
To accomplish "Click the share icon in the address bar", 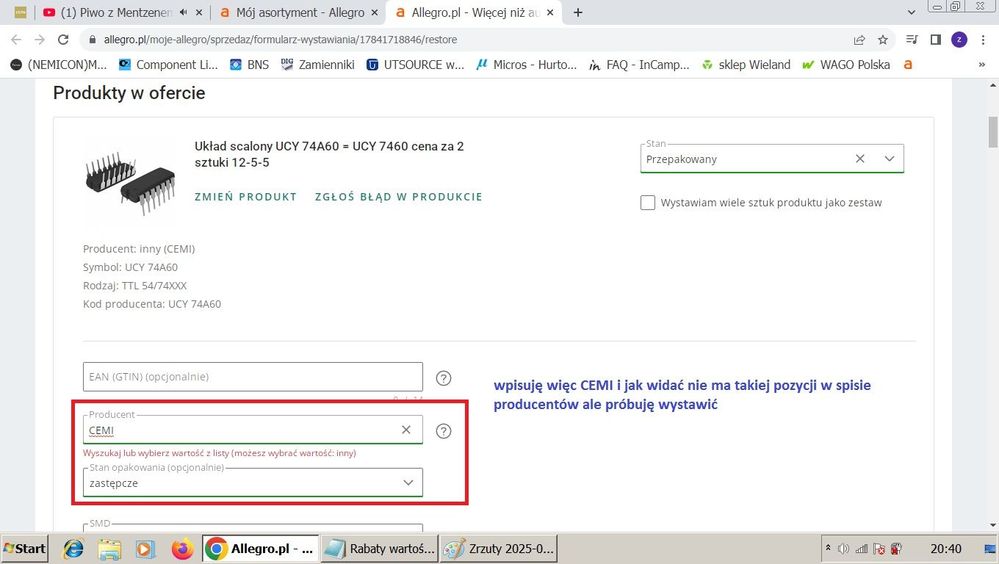I will click(859, 40).
